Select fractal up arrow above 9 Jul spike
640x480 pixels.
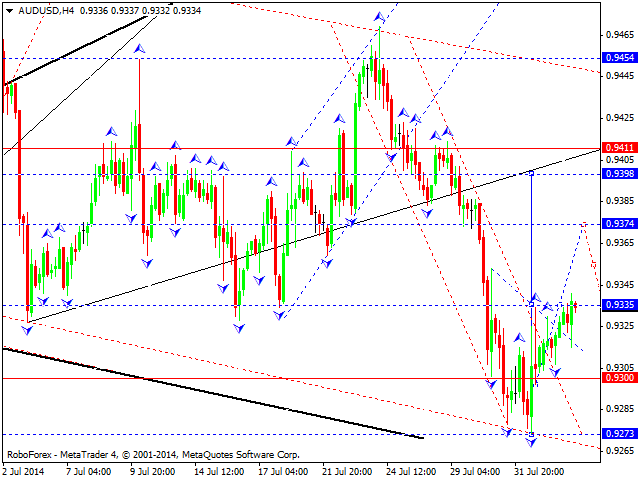138,48
